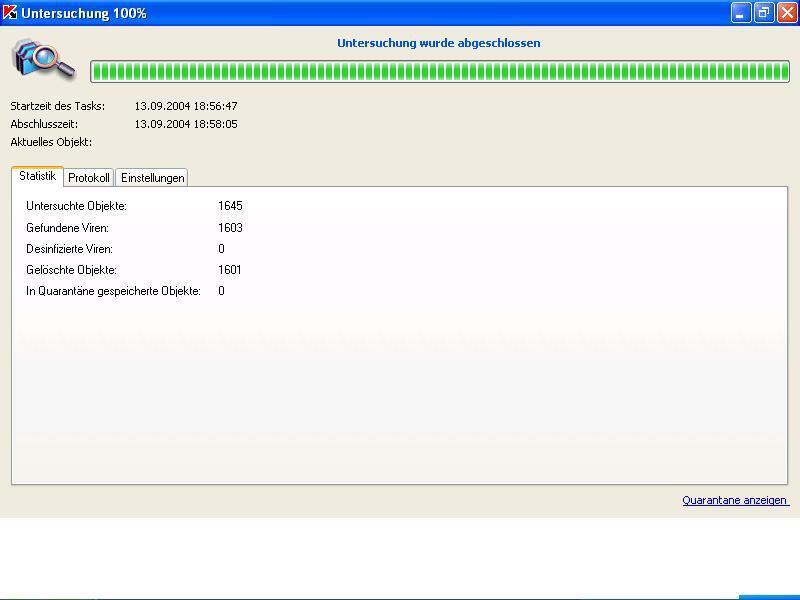Viewport: 800px width, 600px height.
Task: Click the Desinfizierte Viren label
Action: [x=69, y=249]
